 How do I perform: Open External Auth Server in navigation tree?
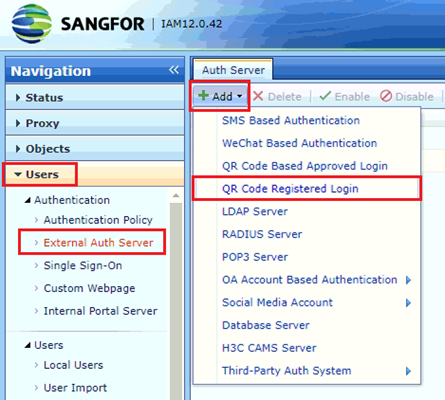pos(98,243)
